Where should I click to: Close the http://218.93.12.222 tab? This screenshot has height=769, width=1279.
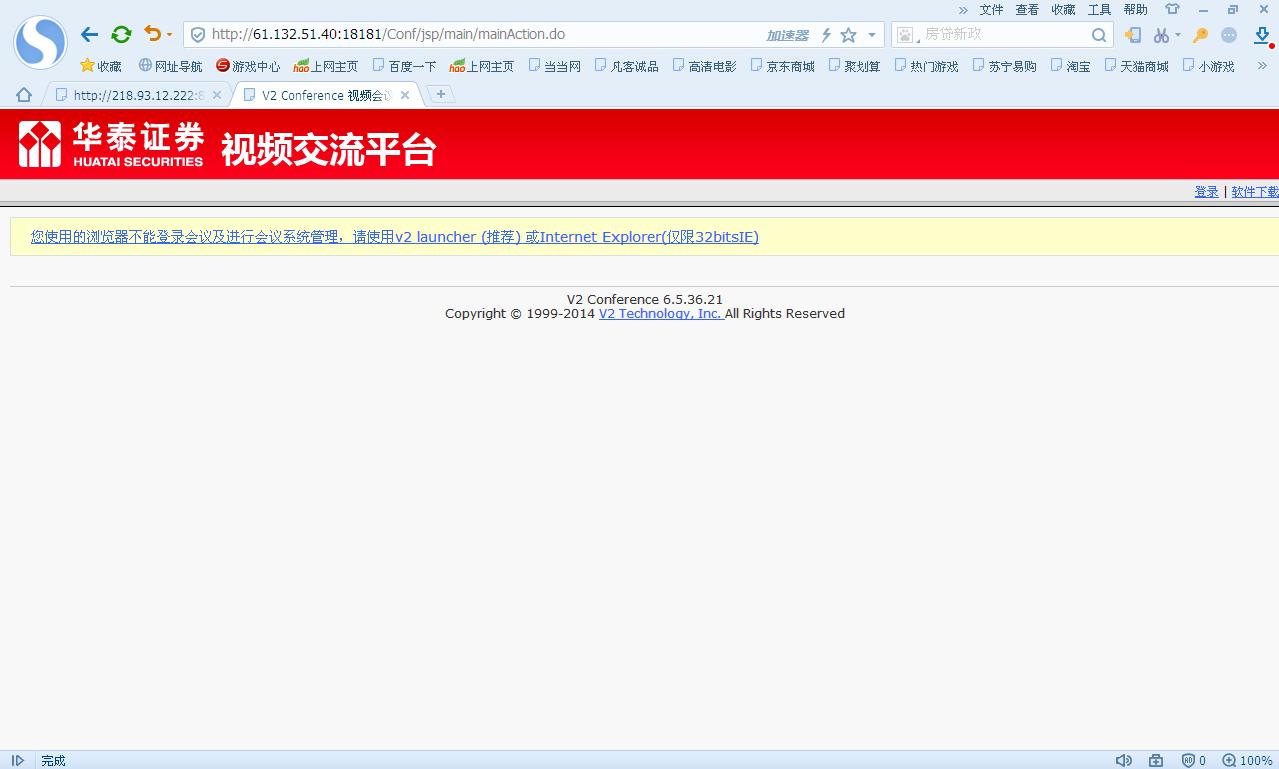pyautogui.click(x=217, y=95)
